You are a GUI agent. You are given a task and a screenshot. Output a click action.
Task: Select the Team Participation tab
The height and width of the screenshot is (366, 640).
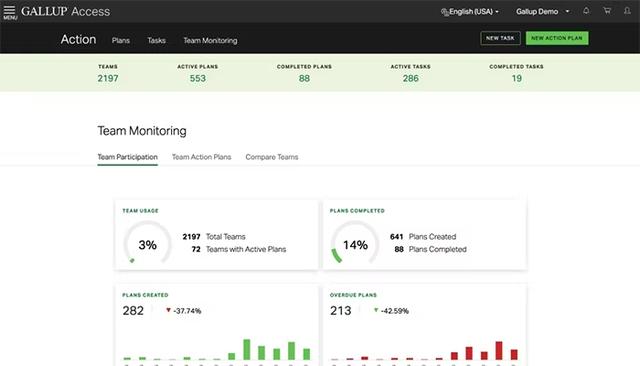click(x=127, y=157)
